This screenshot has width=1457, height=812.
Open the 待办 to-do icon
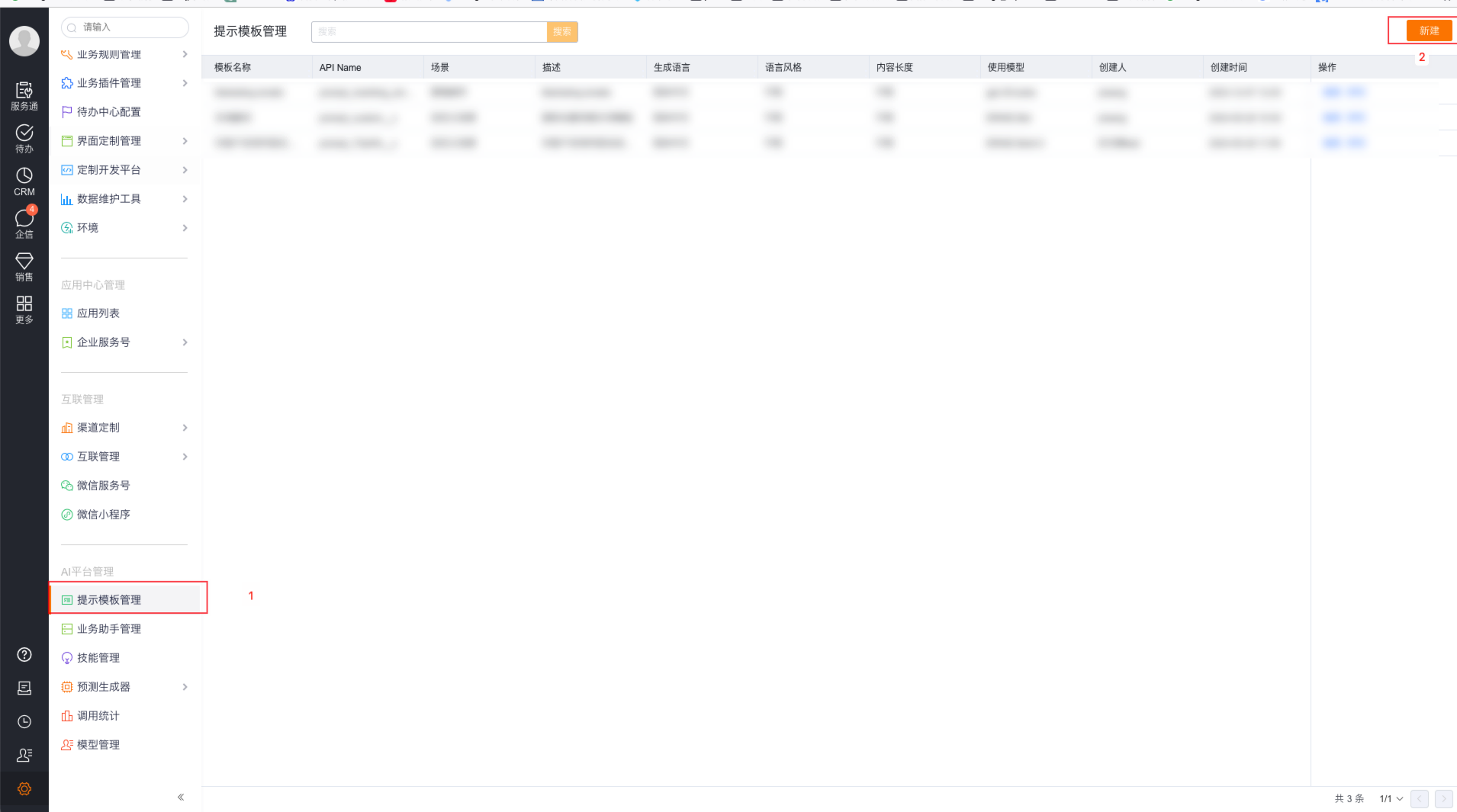coord(24,138)
